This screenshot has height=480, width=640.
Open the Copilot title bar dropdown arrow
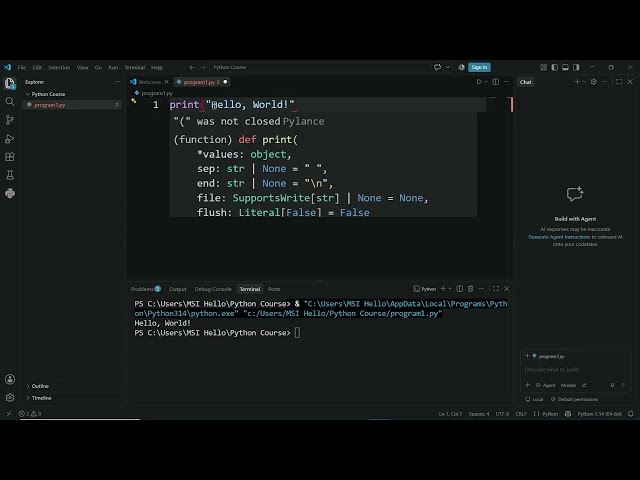pyautogui.click(x=447, y=67)
